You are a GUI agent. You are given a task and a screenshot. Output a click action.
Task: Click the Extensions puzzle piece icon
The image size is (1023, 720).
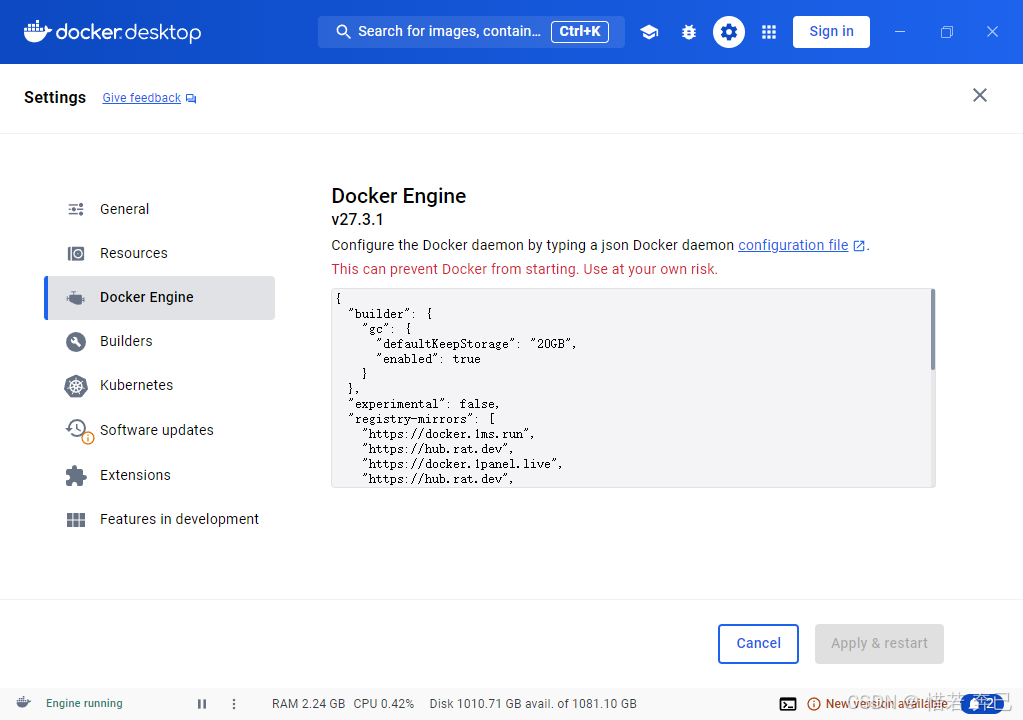[76, 475]
